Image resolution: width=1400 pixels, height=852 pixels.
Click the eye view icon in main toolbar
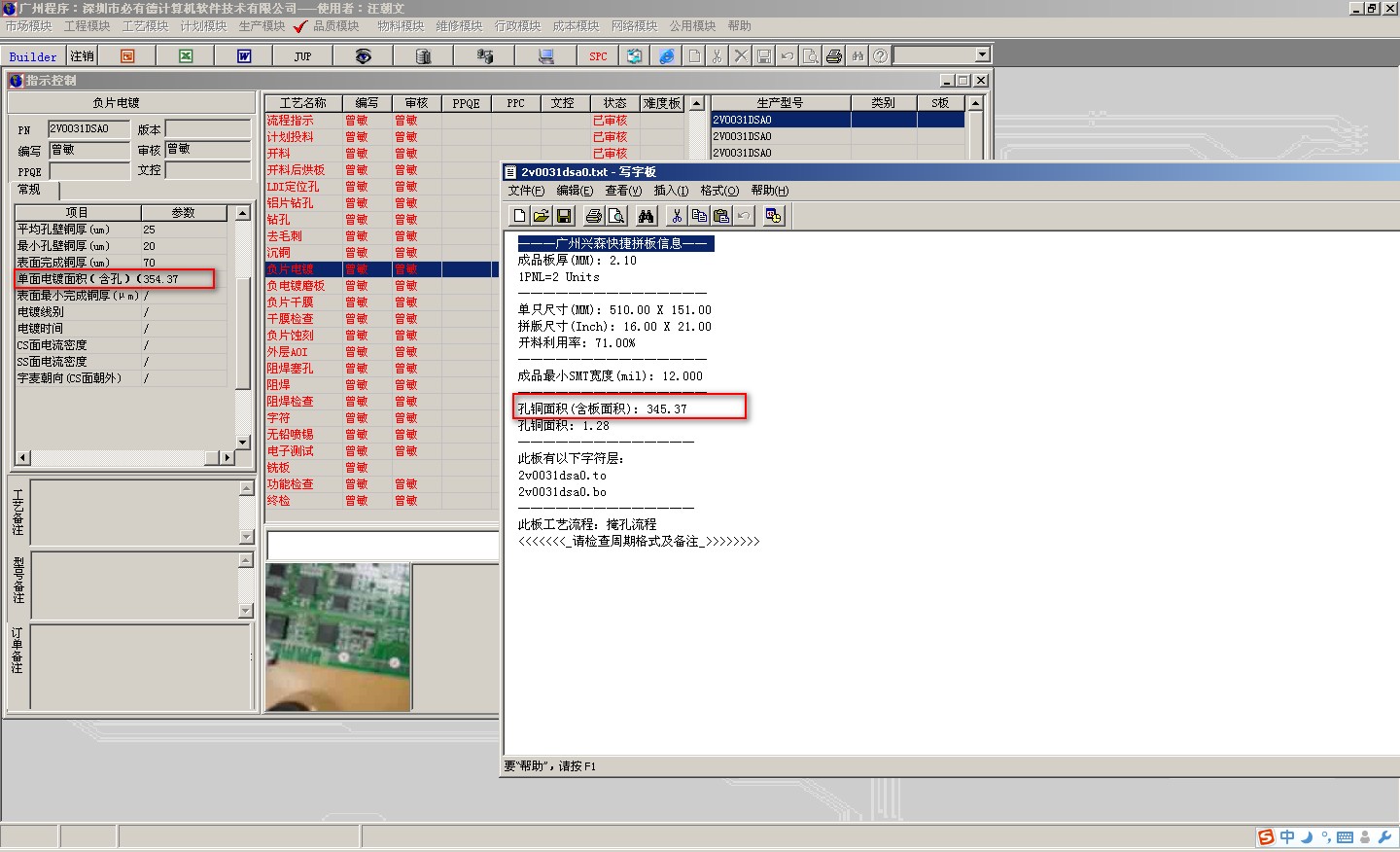coord(363,56)
